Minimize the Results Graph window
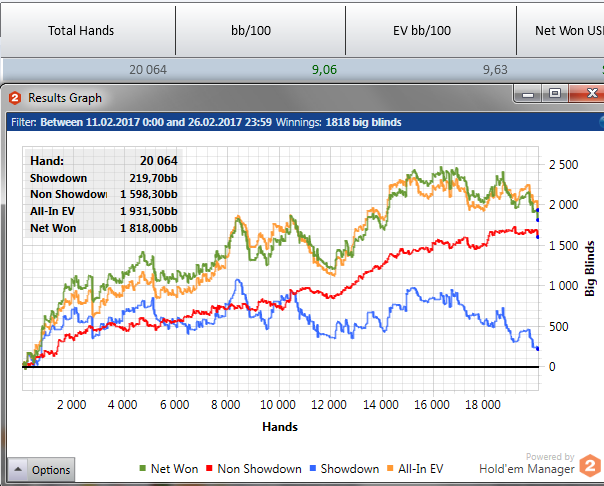Image resolution: width=604 pixels, height=486 pixels. pyautogui.click(x=528, y=94)
